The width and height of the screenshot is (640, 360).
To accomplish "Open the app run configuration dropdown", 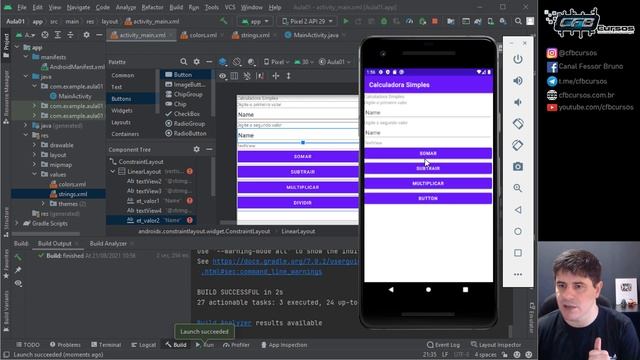I will click(x=255, y=21).
